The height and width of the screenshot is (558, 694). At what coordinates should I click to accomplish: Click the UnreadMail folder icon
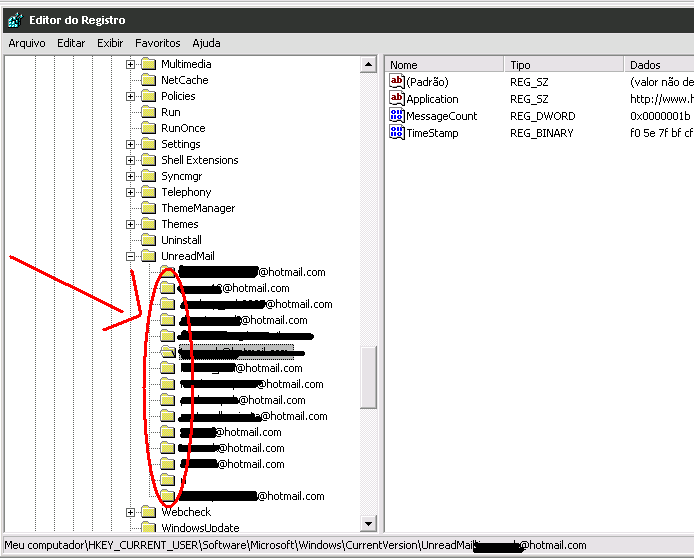click(x=149, y=256)
